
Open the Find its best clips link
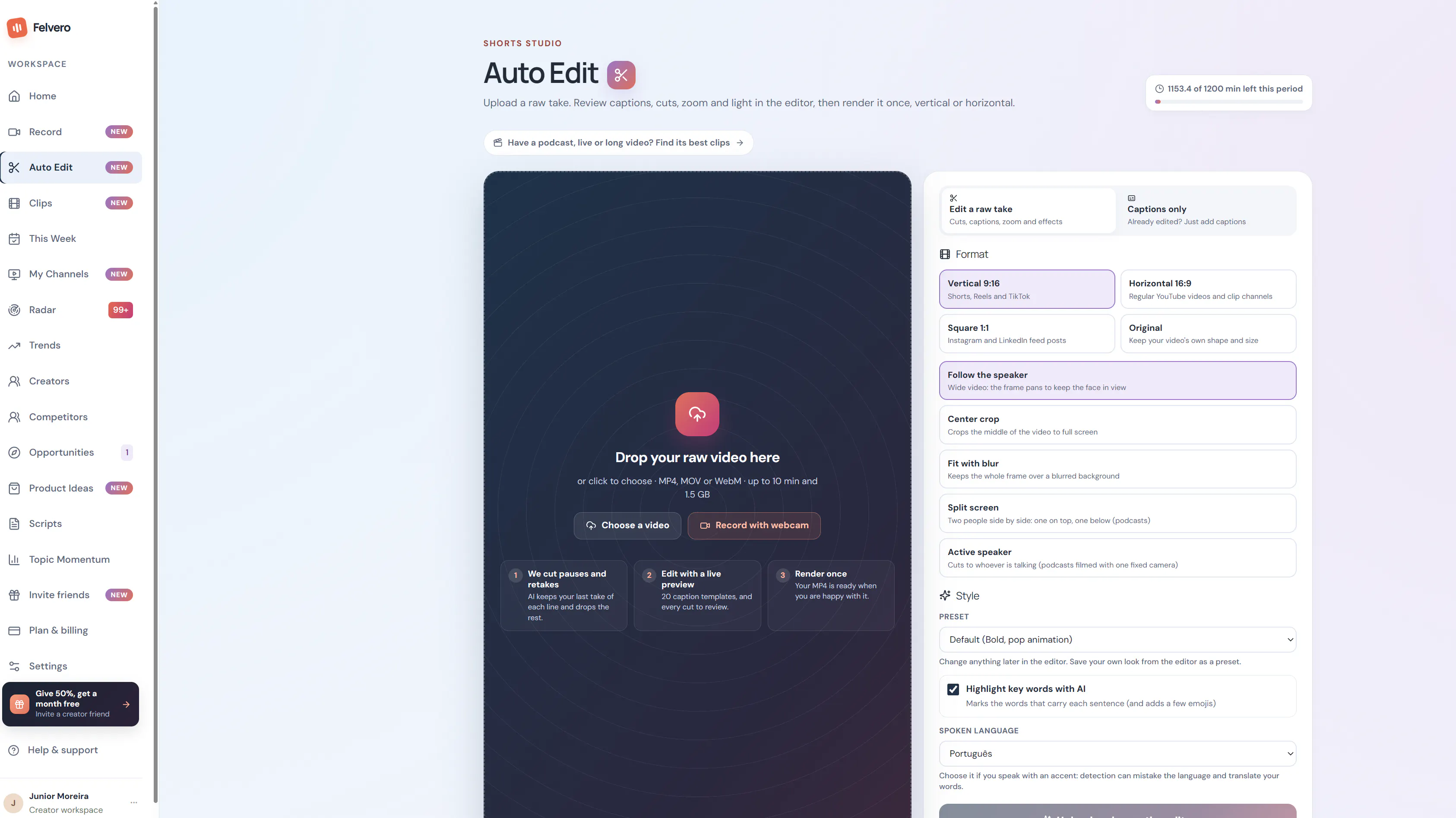click(618, 143)
